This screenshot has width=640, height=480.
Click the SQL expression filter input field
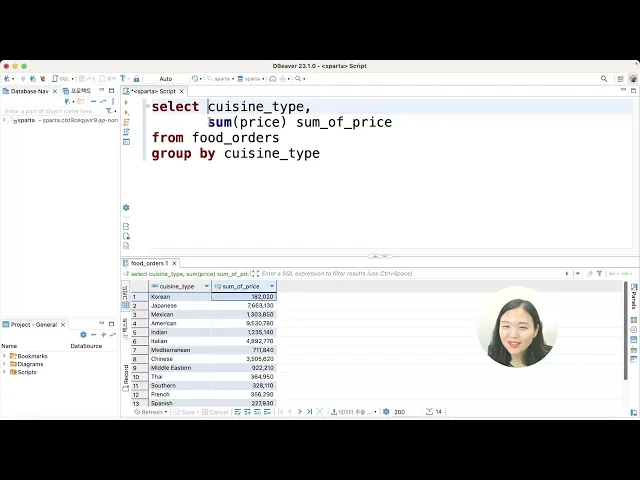point(411,273)
